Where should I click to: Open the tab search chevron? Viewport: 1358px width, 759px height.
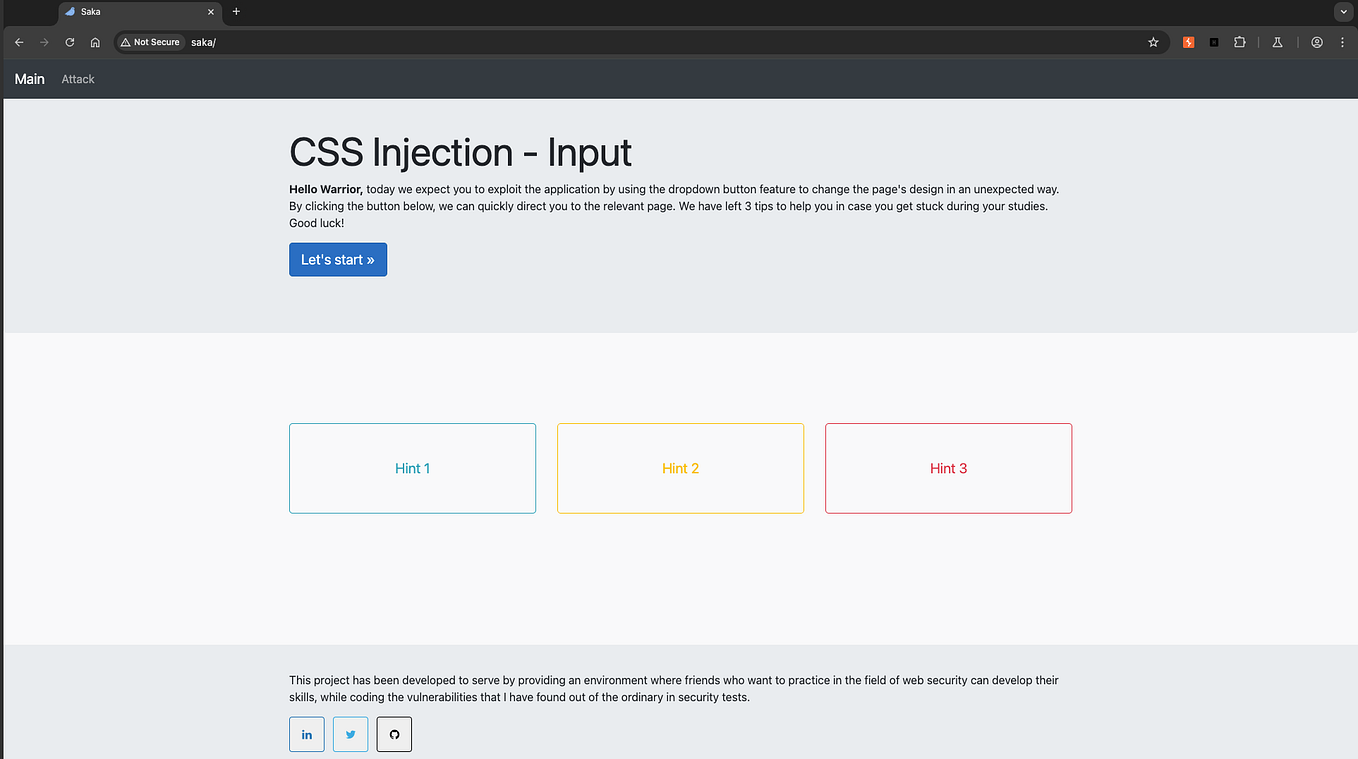[x=1343, y=11]
